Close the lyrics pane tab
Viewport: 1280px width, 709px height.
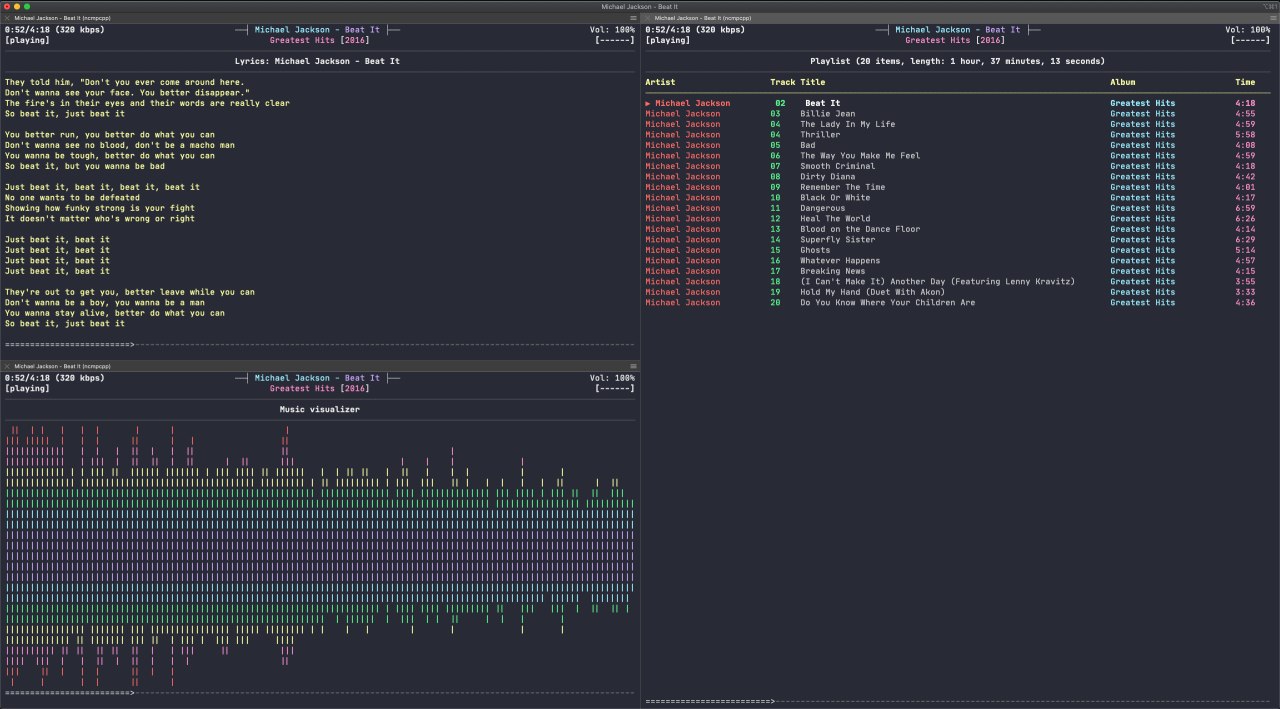tap(7, 18)
